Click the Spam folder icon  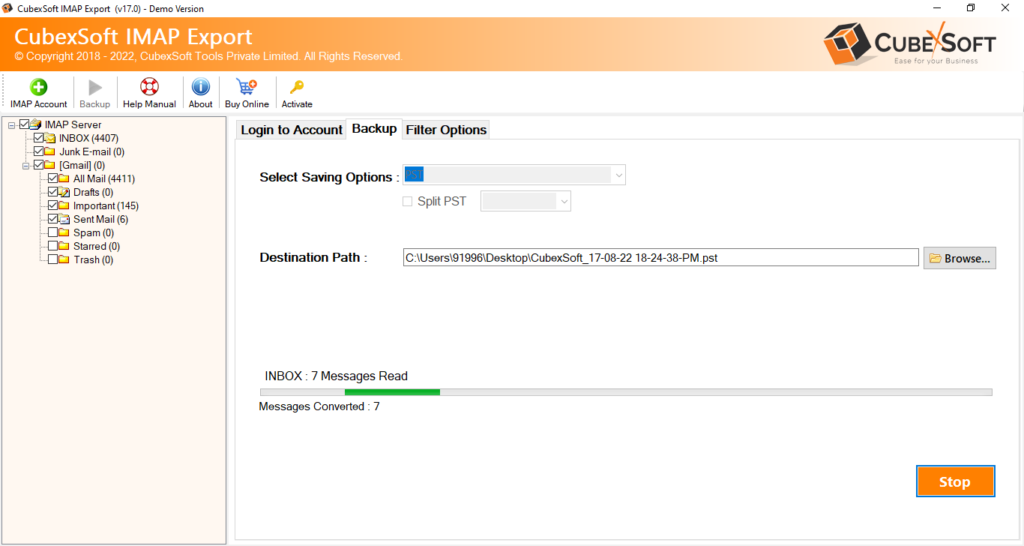click(64, 233)
